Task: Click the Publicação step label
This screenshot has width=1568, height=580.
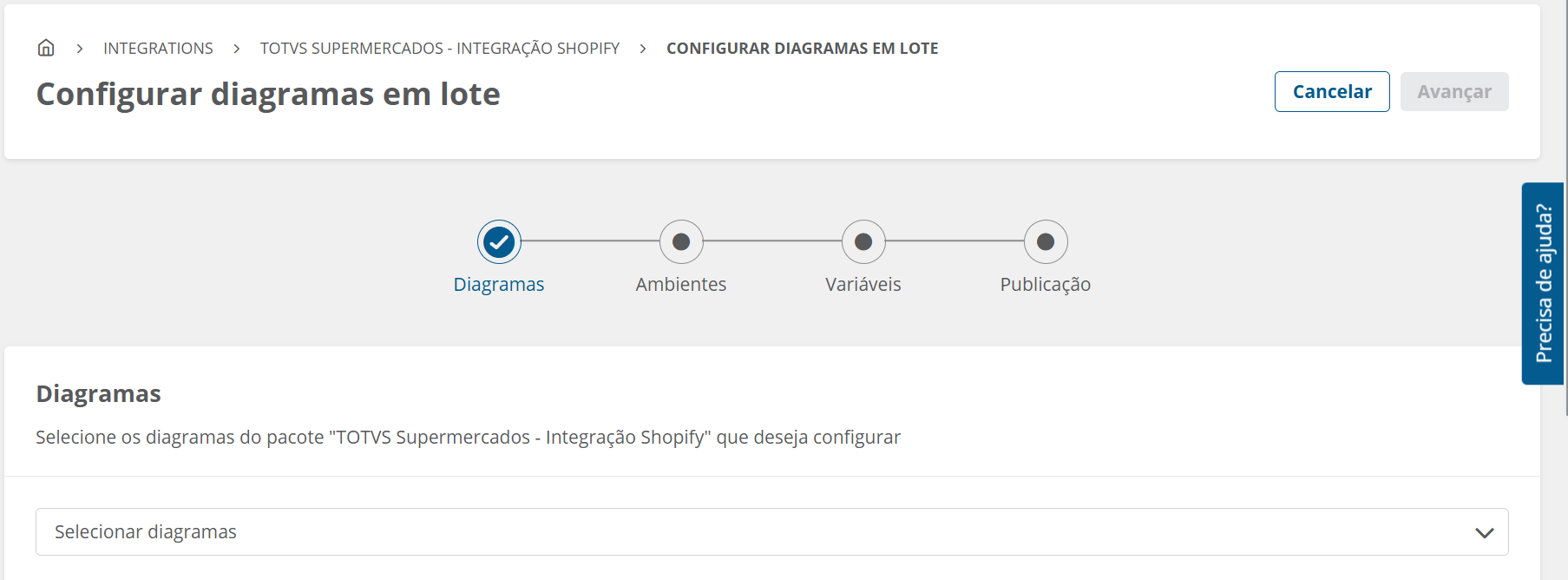Action: (1045, 284)
